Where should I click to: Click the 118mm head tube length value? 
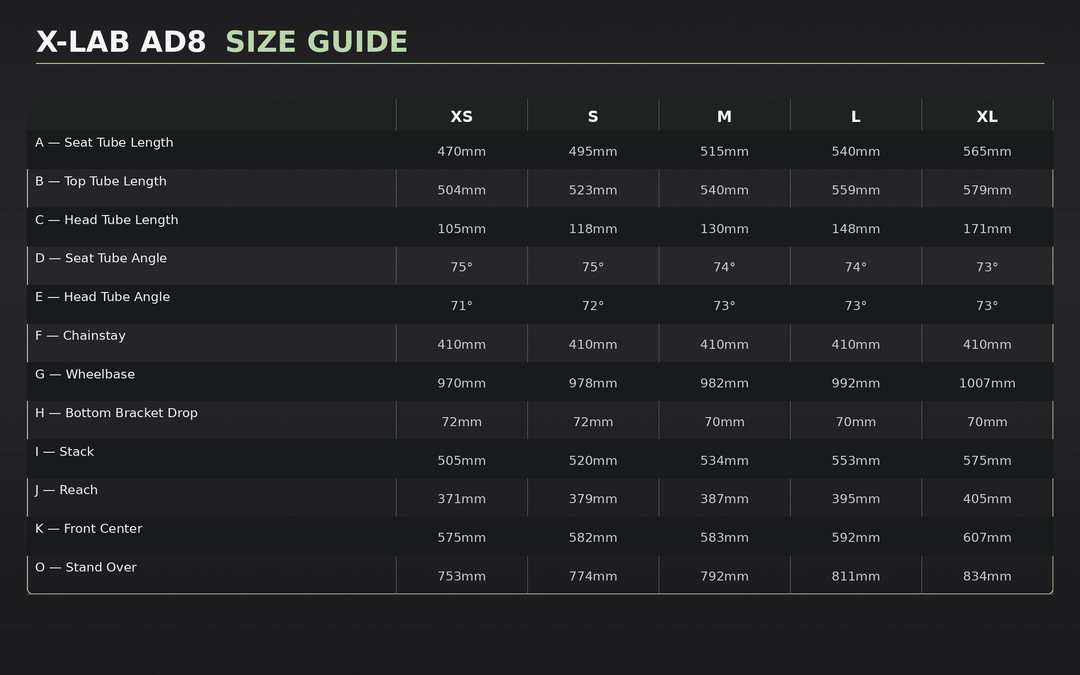pyautogui.click(x=593, y=229)
